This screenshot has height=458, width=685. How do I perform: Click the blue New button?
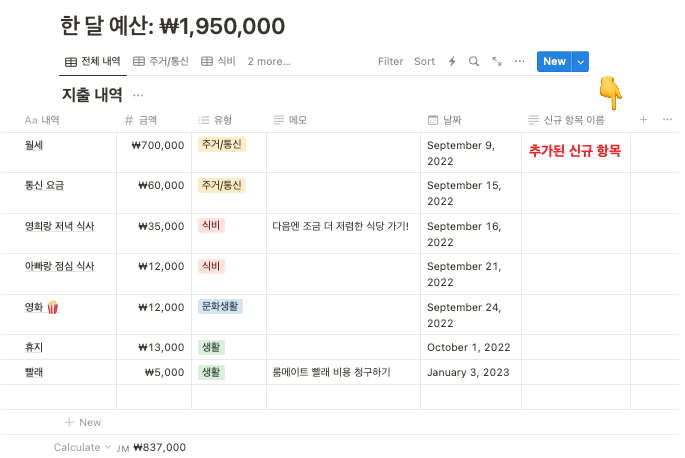click(x=554, y=62)
